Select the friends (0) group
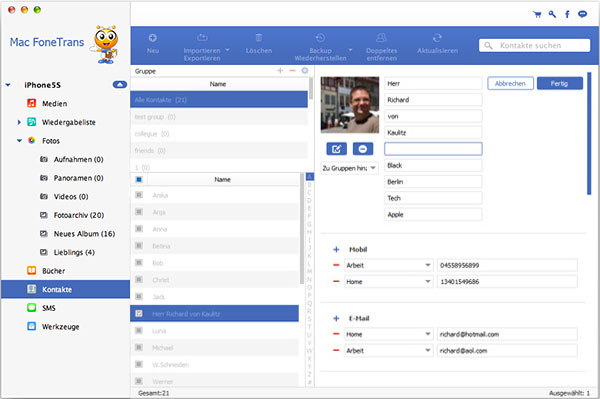This screenshot has height=399, width=600. (219, 150)
